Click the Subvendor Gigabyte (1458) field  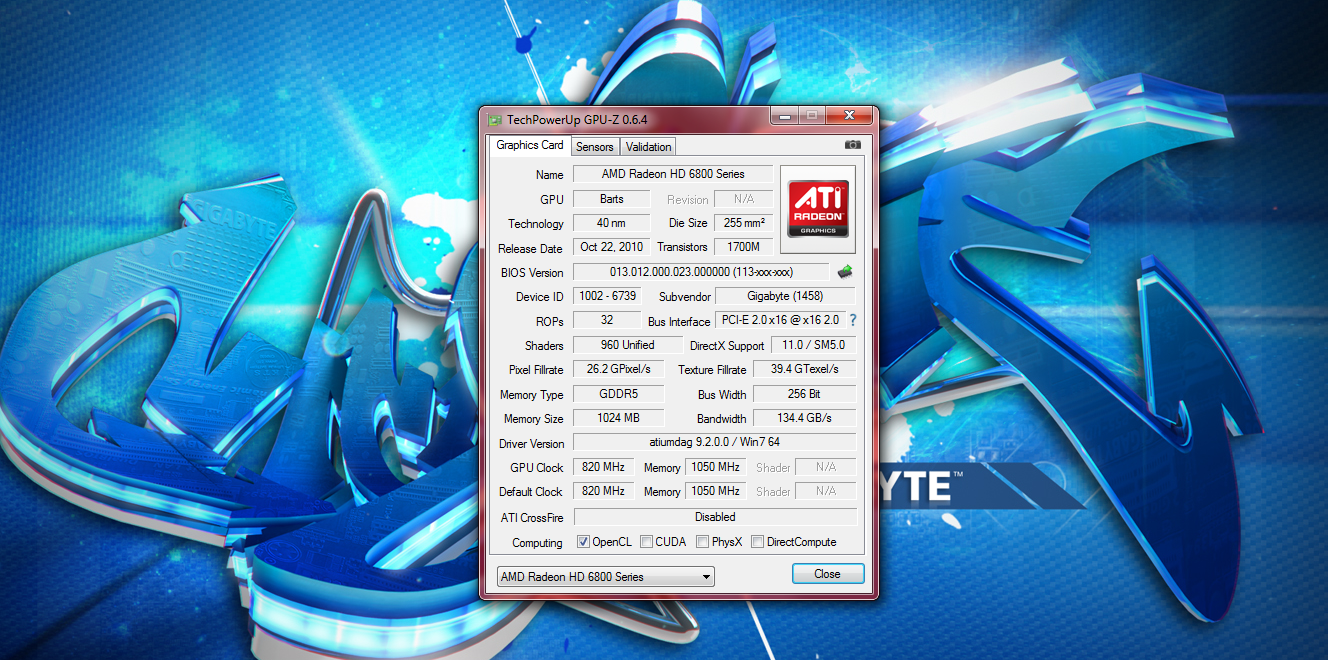click(x=785, y=296)
